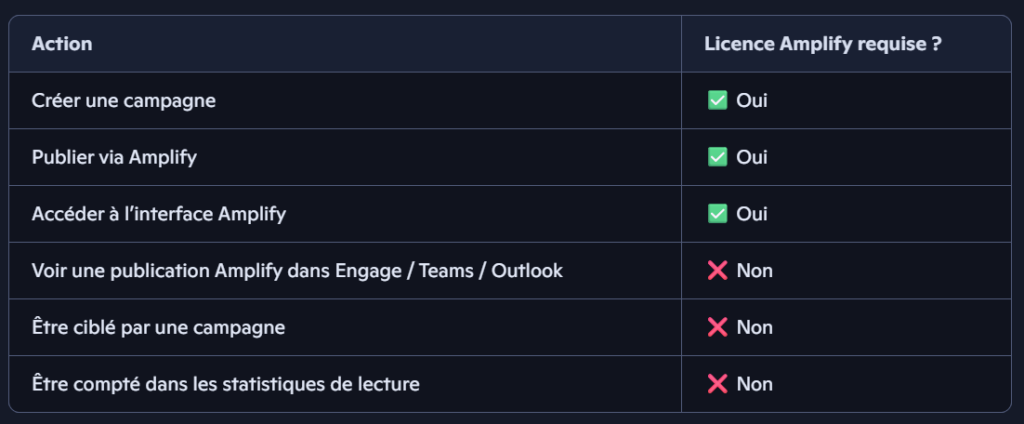This screenshot has width=1024, height=424.
Task: Click the green checkmark in Publier via Amplify row
Action: [x=717, y=157]
